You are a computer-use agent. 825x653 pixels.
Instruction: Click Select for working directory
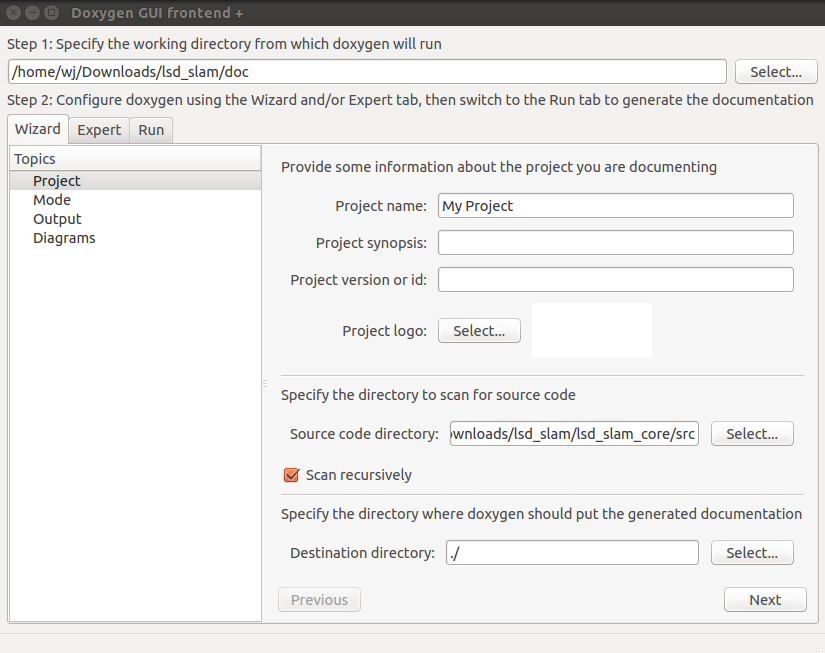click(x=776, y=72)
